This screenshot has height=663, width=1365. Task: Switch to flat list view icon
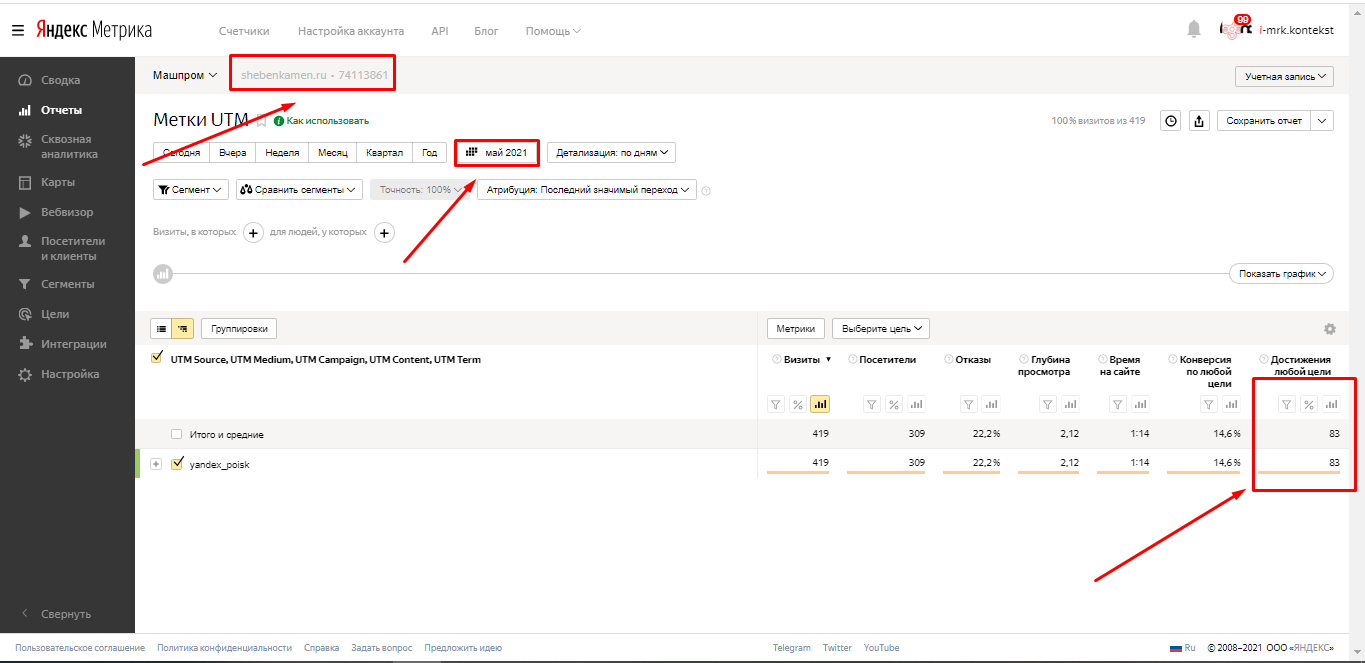[161, 329]
